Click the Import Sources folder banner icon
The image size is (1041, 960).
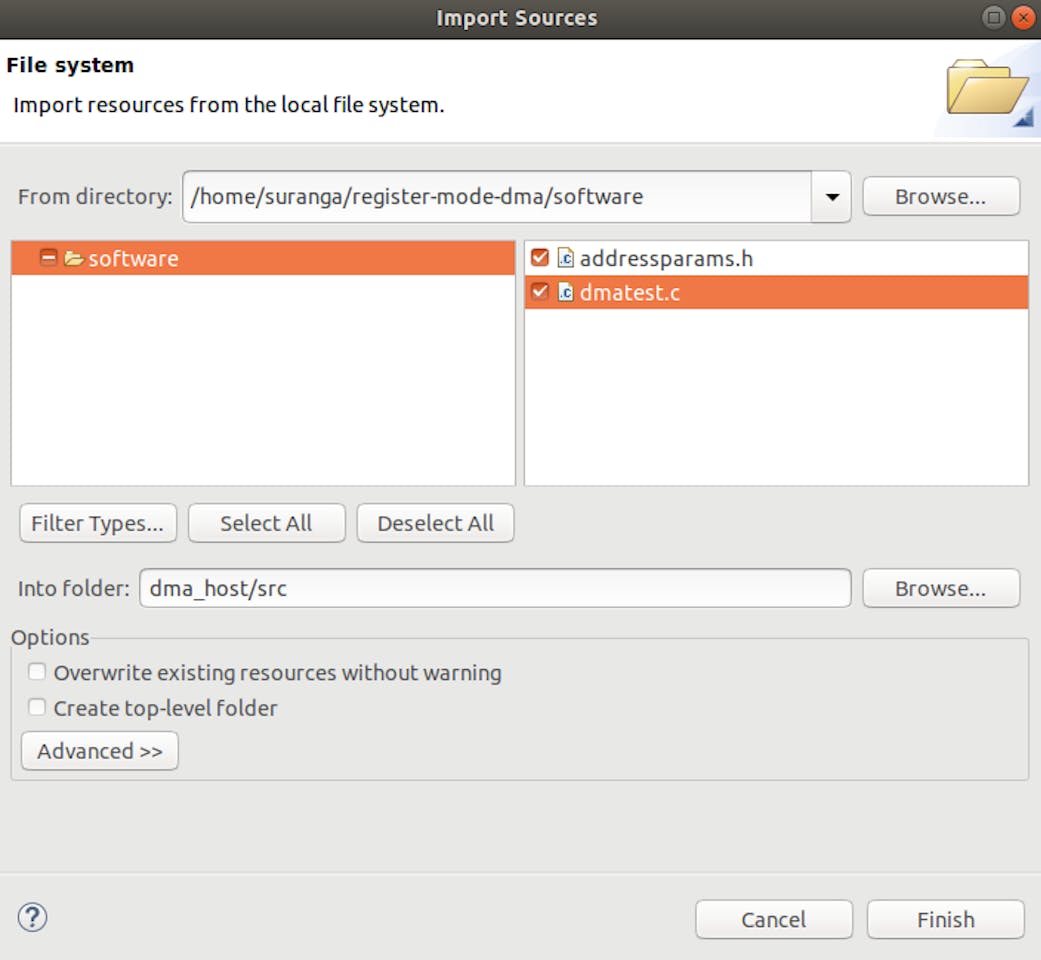click(984, 88)
